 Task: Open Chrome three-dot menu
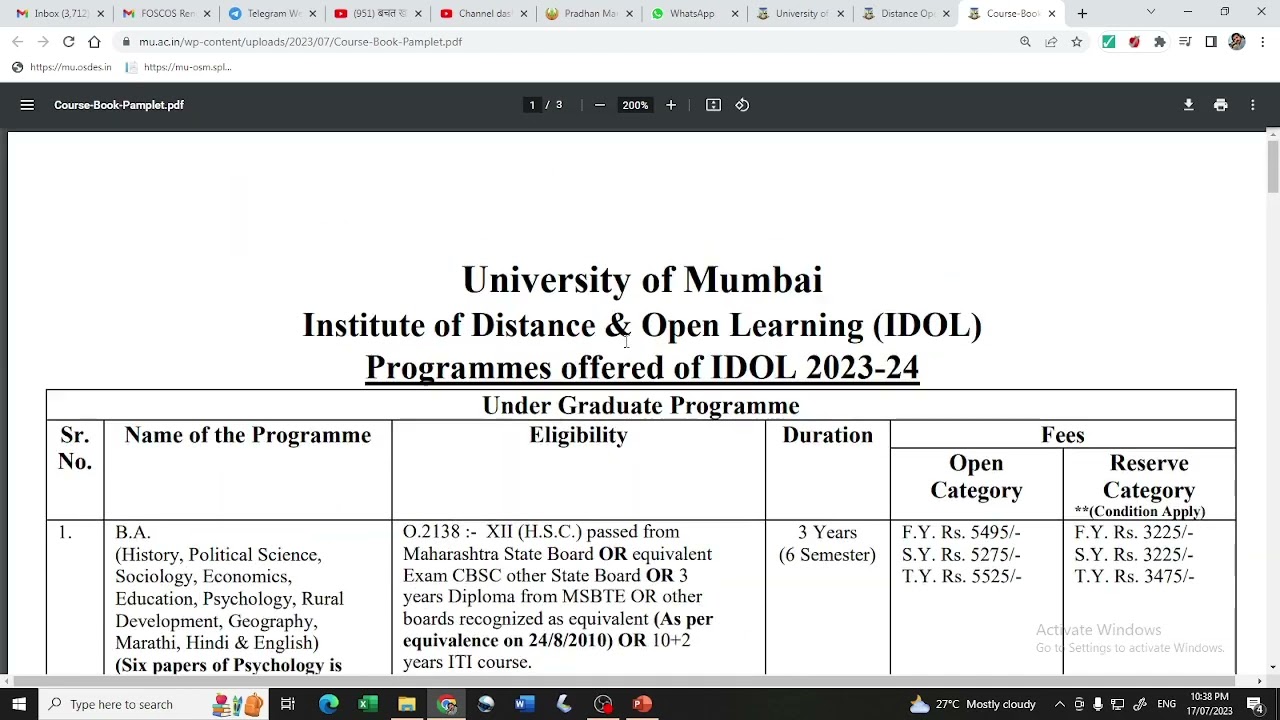tap(1263, 42)
